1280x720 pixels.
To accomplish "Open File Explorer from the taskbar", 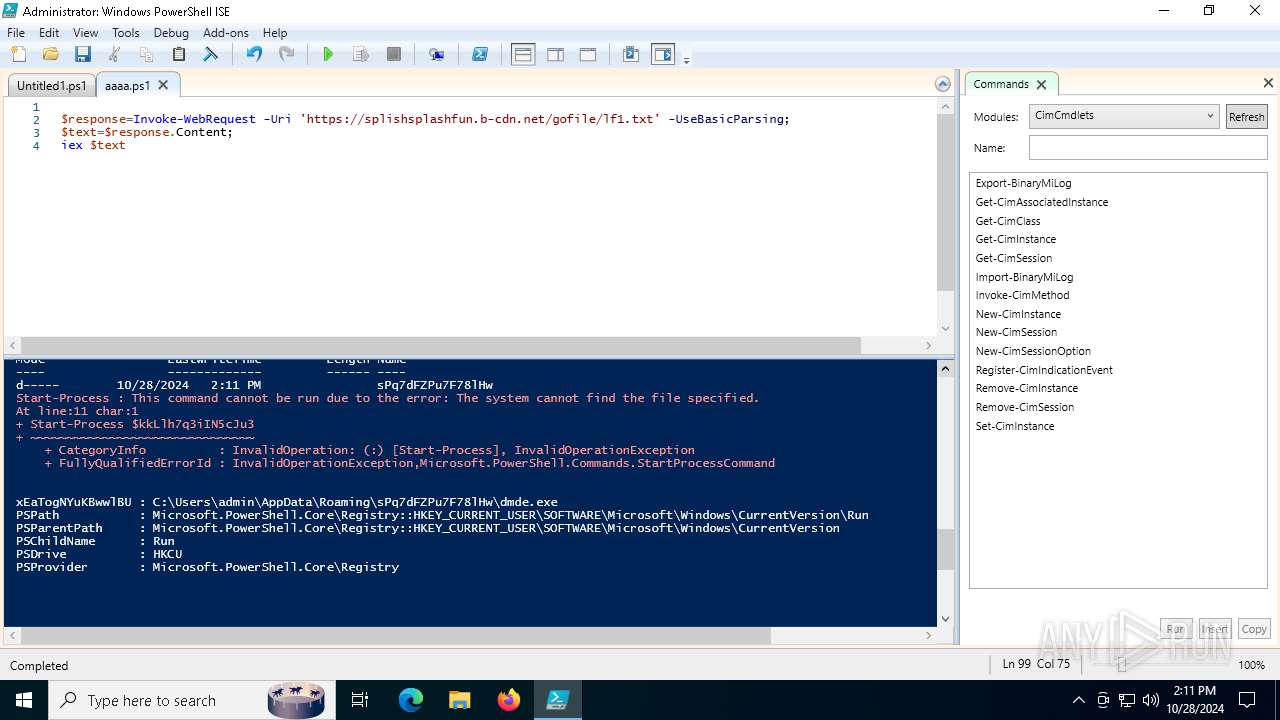I will click(460, 700).
